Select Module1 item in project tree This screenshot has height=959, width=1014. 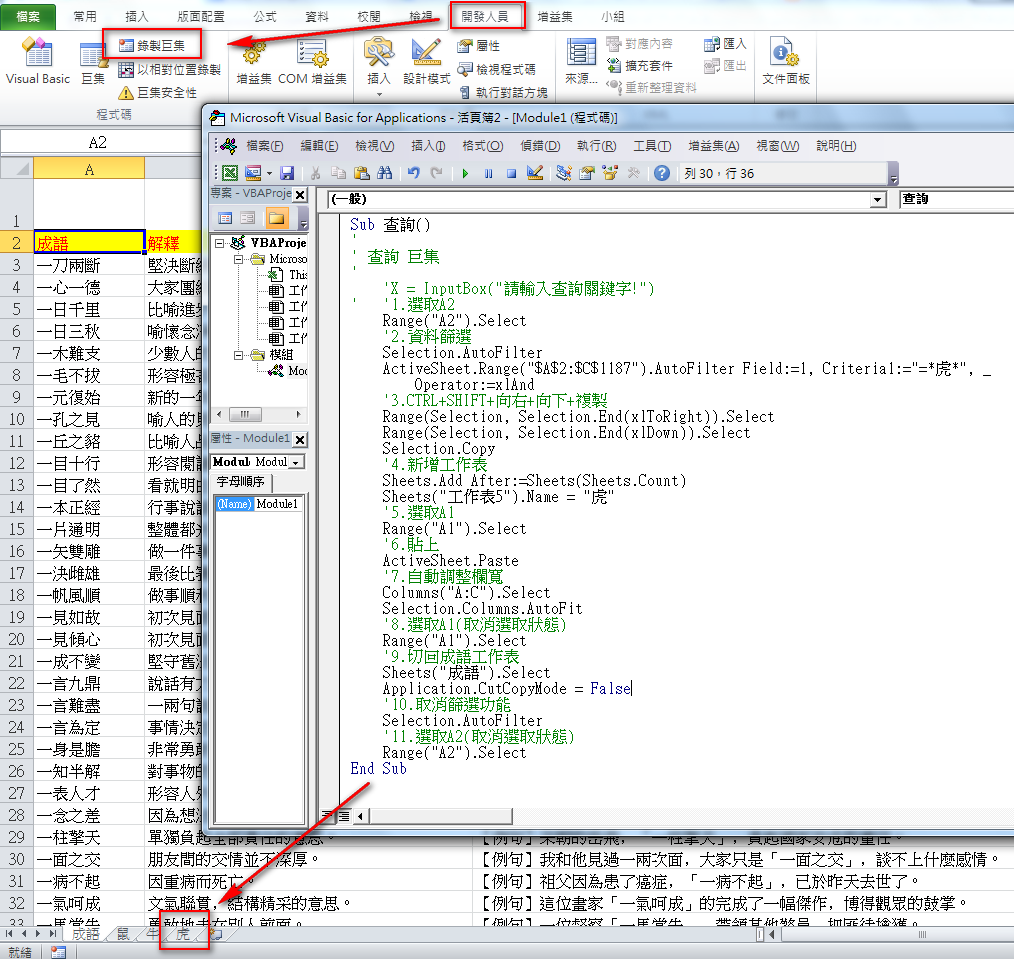288,371
